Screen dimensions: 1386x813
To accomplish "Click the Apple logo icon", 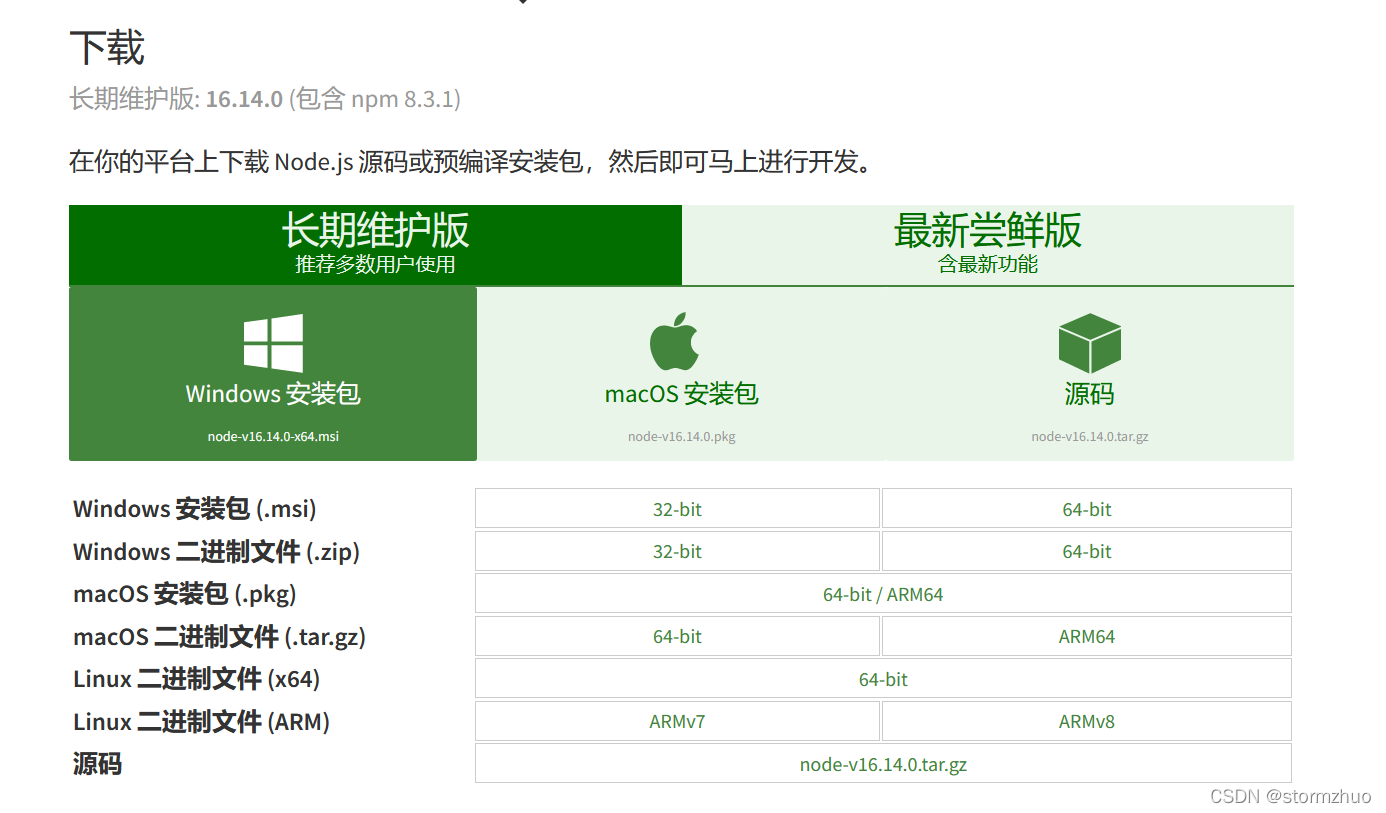I will pyautogui.click(x=674, y=342).
